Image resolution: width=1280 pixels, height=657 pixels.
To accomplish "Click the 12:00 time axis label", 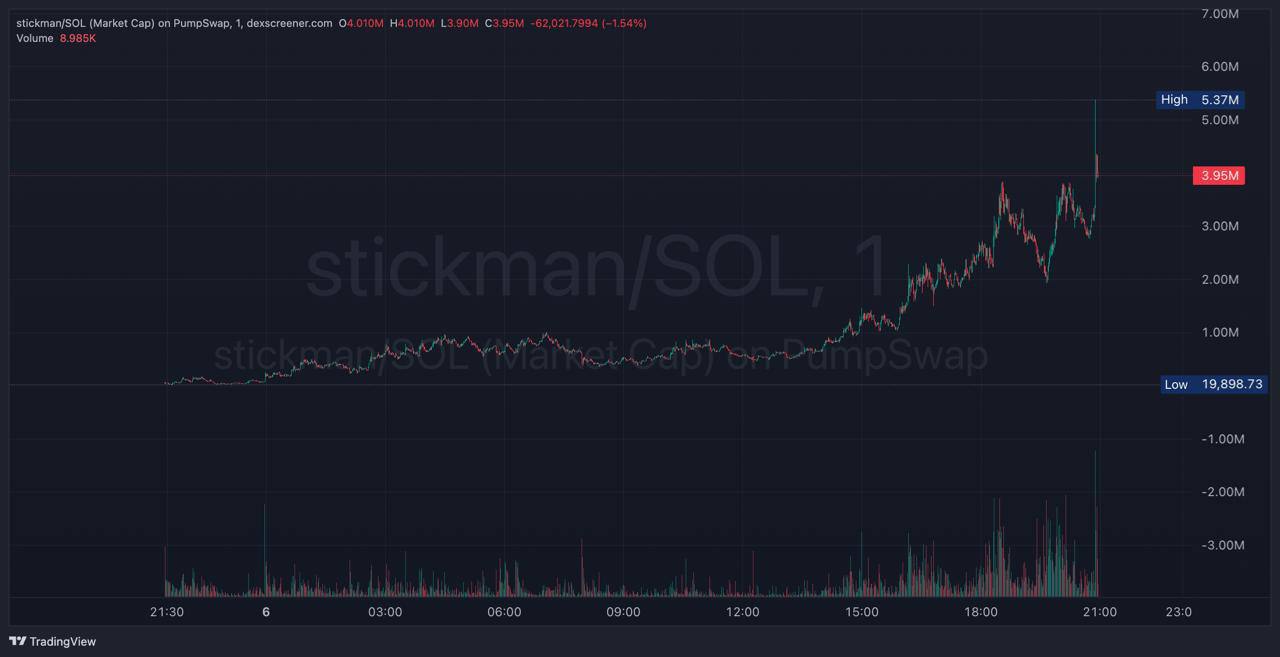I will [x=742, y=612].
